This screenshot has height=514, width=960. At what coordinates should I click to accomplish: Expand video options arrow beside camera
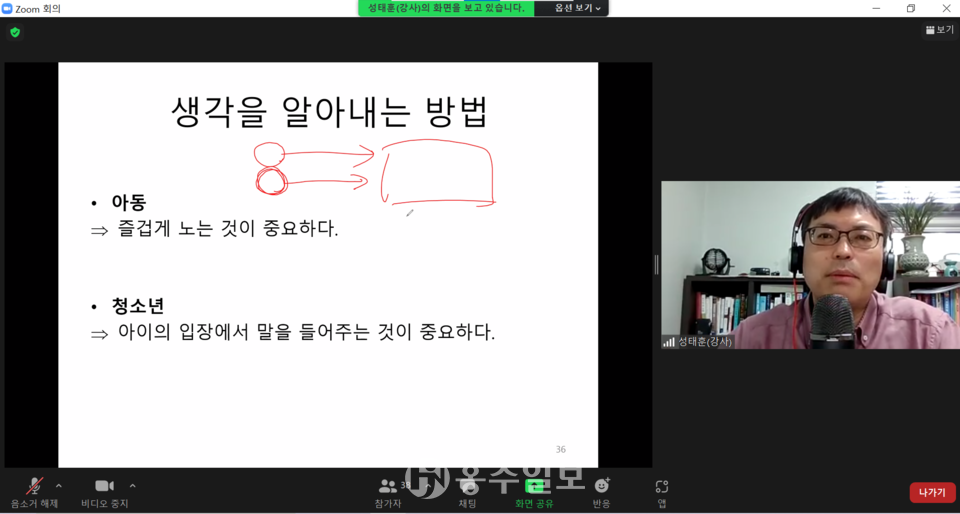[133, 486]
